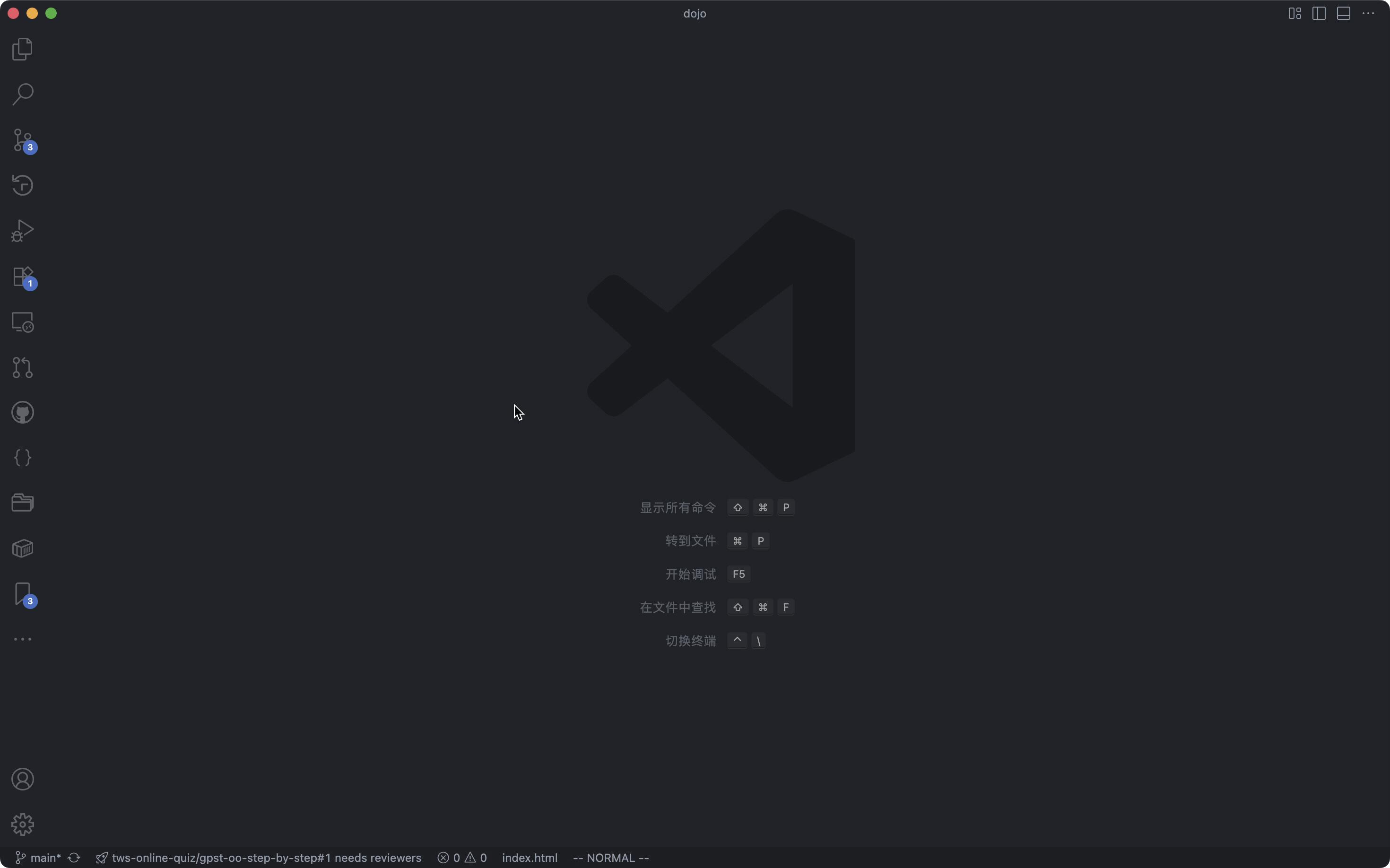Toggle Vim NORMAL mode indicator
Screen dimensions: 1390x868
point(610,858)
